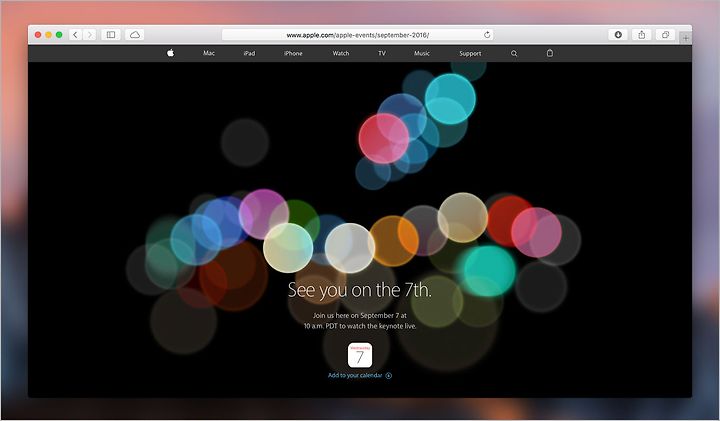Open the search magnifier on apple.com
The image size is (720, 421).
pyautogui.click(x=514, y=53)
